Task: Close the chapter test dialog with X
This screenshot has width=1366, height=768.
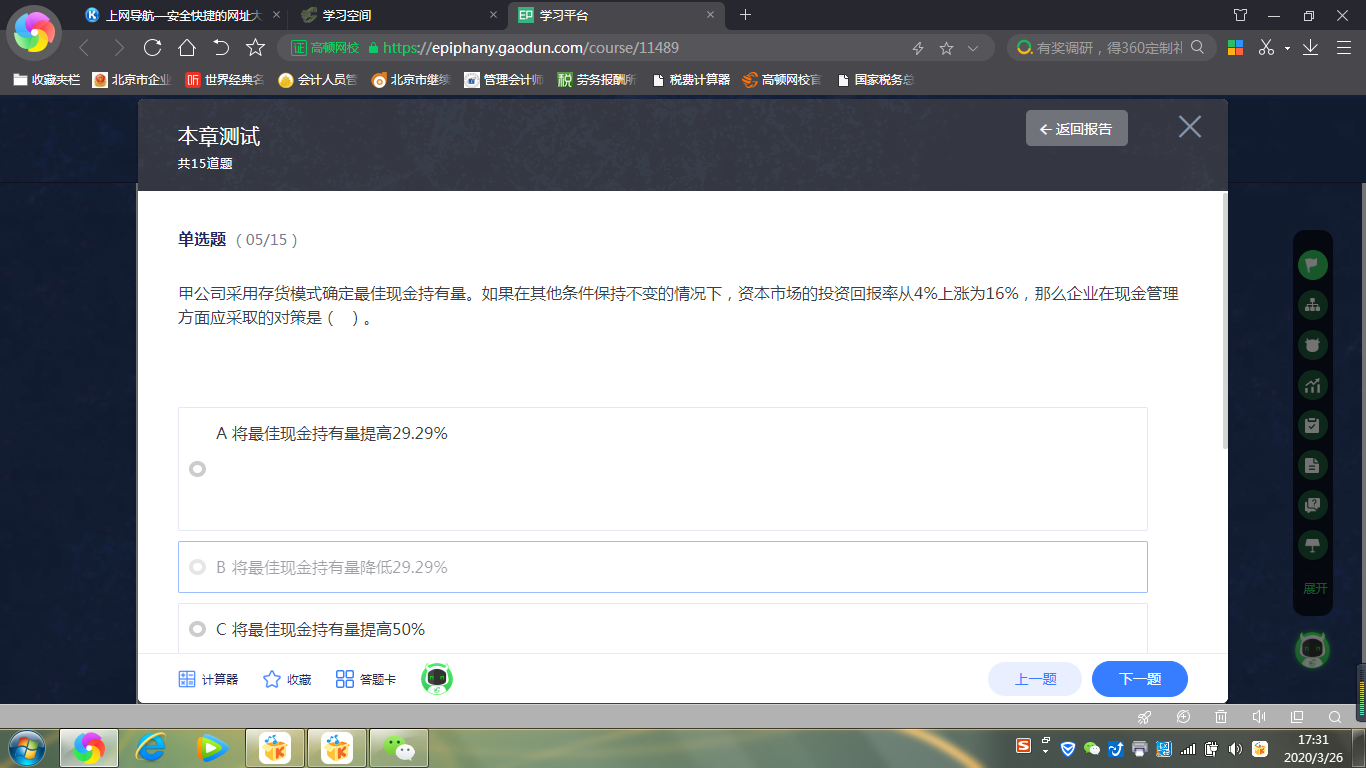Action: click(x=1189, y=127)
